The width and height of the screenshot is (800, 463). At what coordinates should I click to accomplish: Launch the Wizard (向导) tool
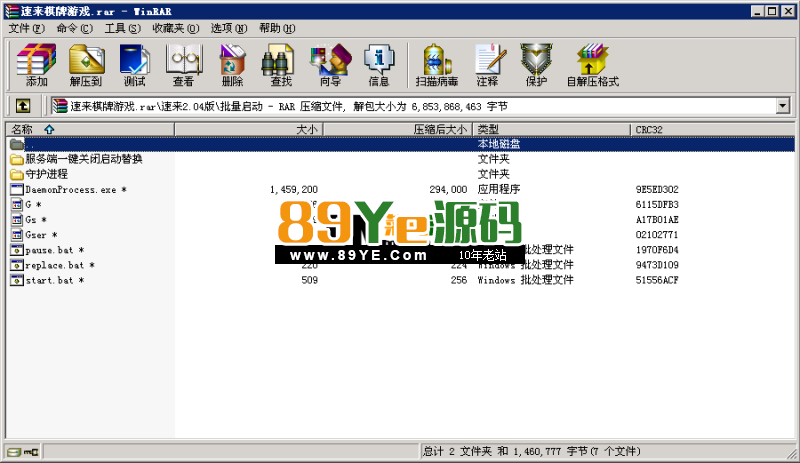[330, 65]
